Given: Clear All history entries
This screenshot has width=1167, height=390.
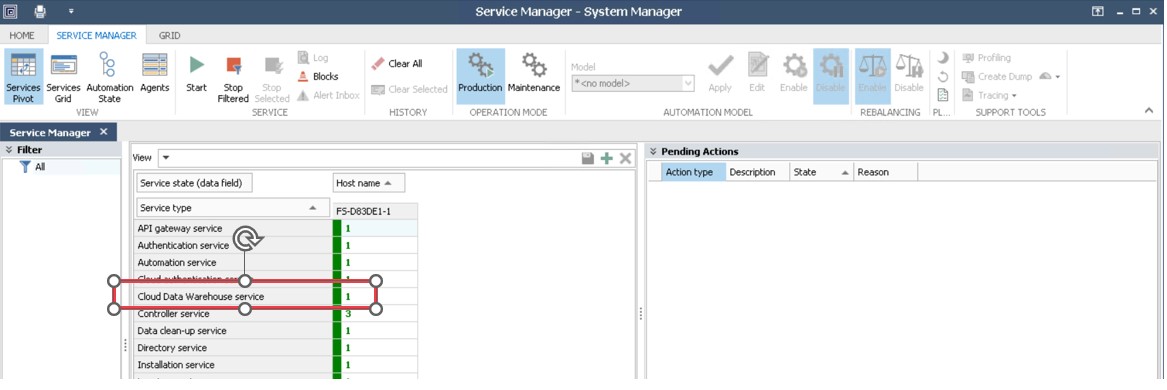Looking at the screenshot, I should pyautogui.click(x=397, y=63).
